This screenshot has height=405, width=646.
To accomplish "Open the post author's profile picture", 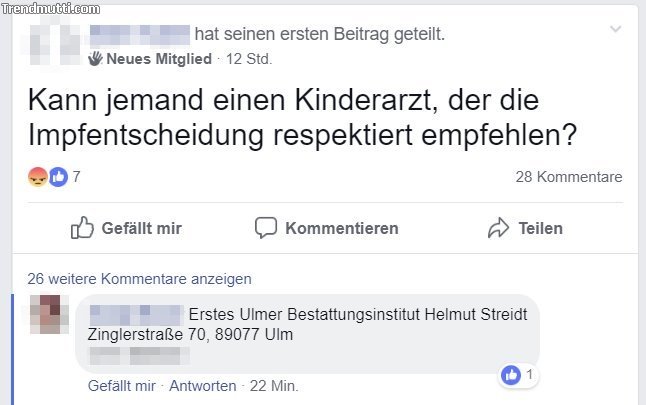I will tap(51, 45).
